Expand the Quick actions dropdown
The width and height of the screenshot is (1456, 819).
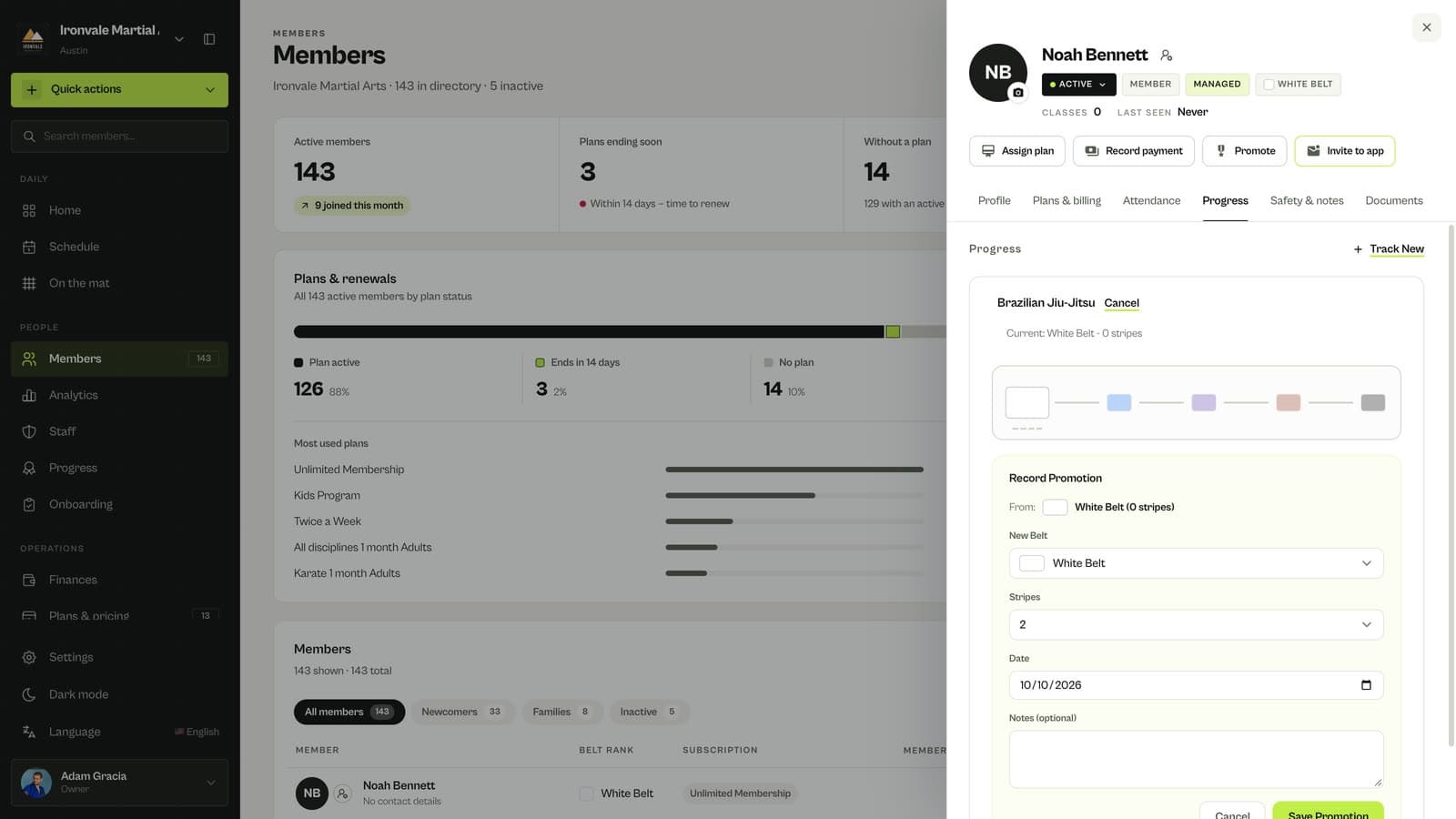(119, 89)
